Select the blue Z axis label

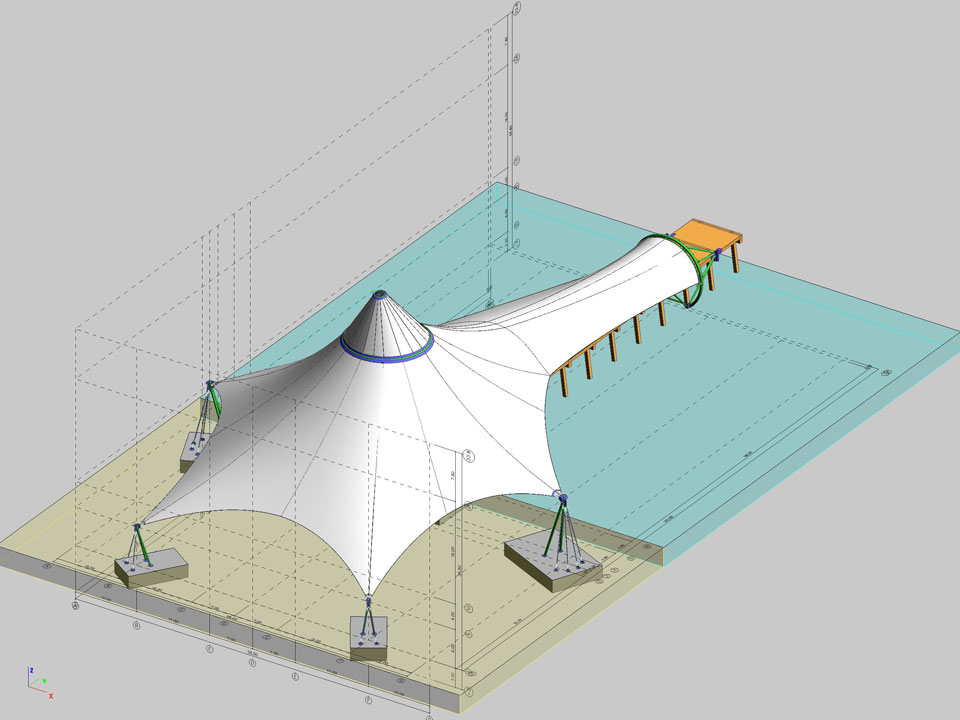[x=31, y=670]
